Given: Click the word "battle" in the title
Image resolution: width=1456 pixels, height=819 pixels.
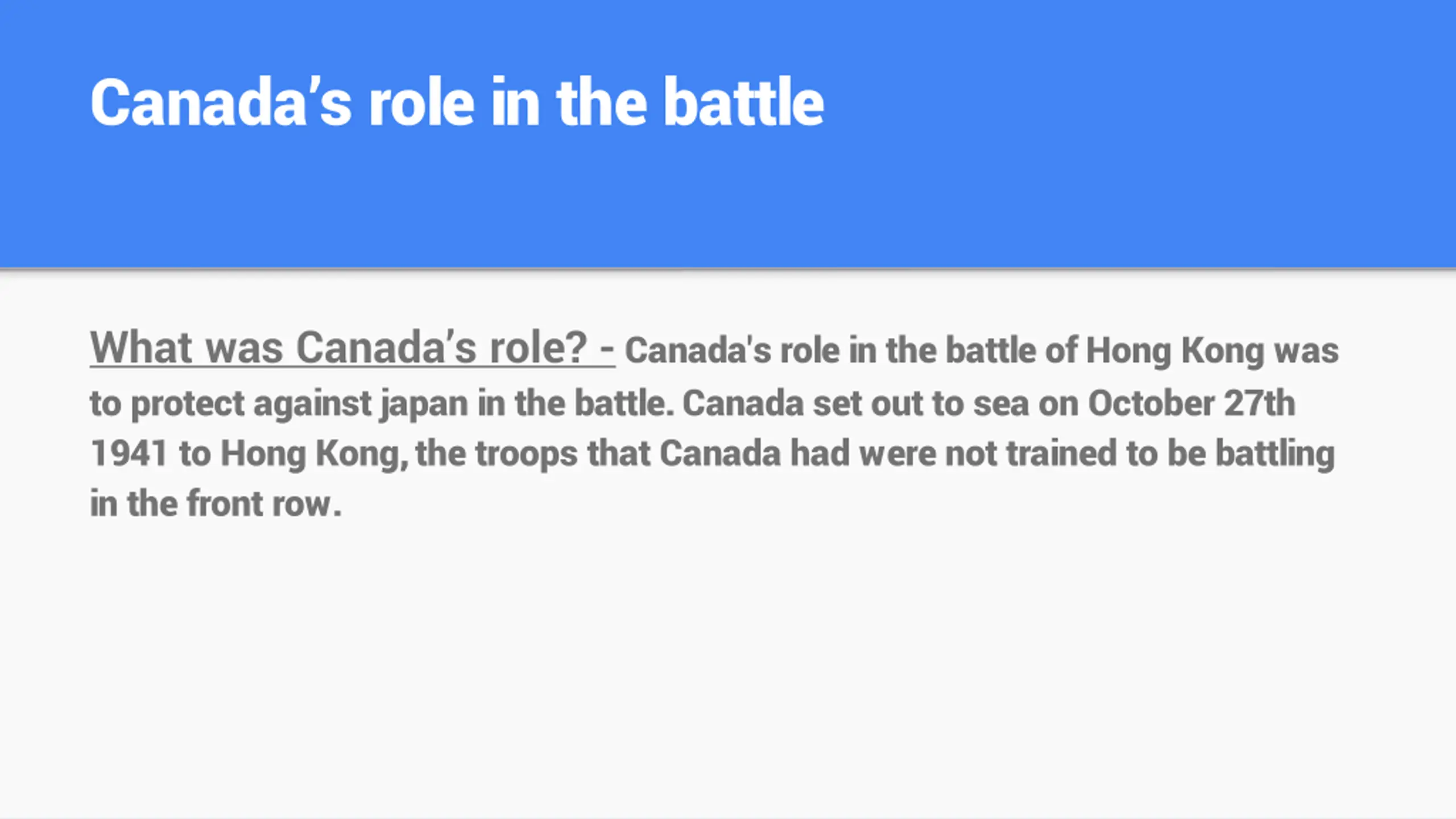Looking at the screenshot, I should [743, 102].
